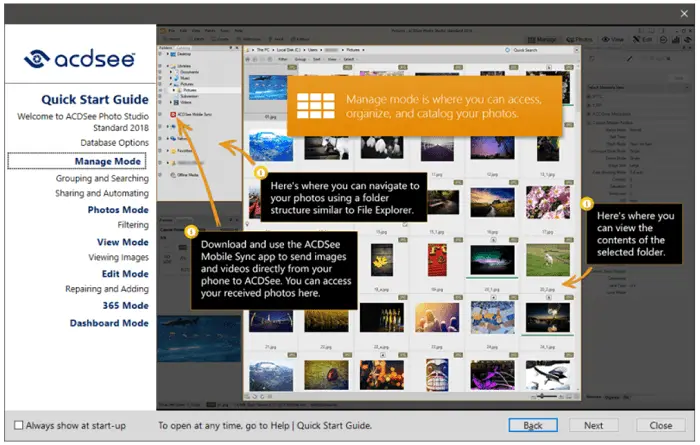Select the 365 Mode section

(x=125, y=306)
